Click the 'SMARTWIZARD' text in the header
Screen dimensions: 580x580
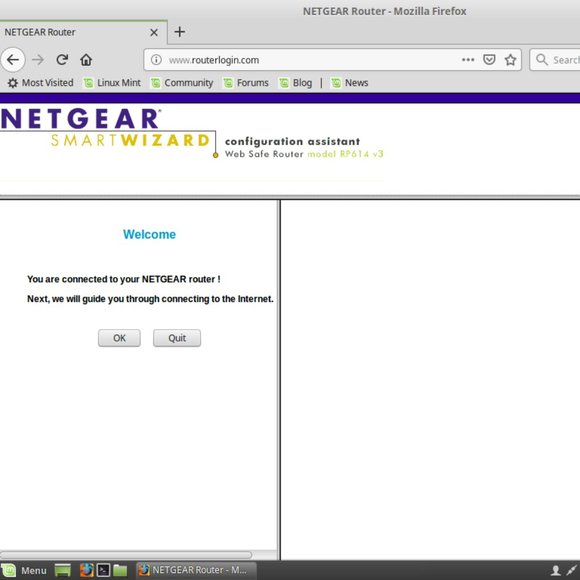tap(130, 140)
